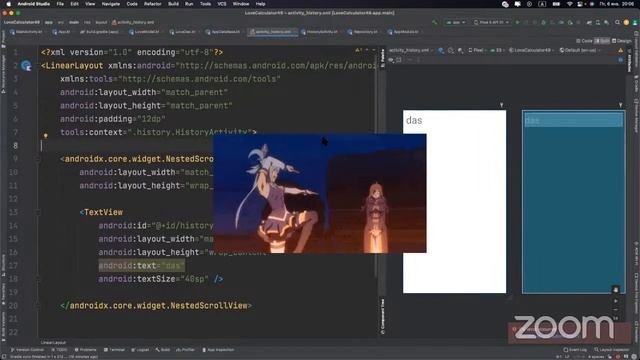Click the pan tool hand icon in preview

tap(616, 290)
